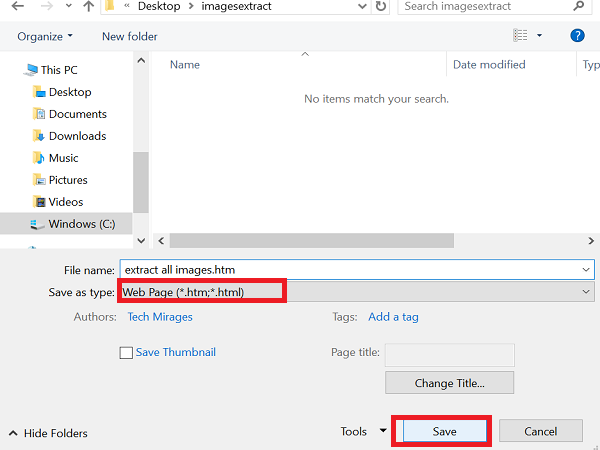Click the File name text field

350,270
